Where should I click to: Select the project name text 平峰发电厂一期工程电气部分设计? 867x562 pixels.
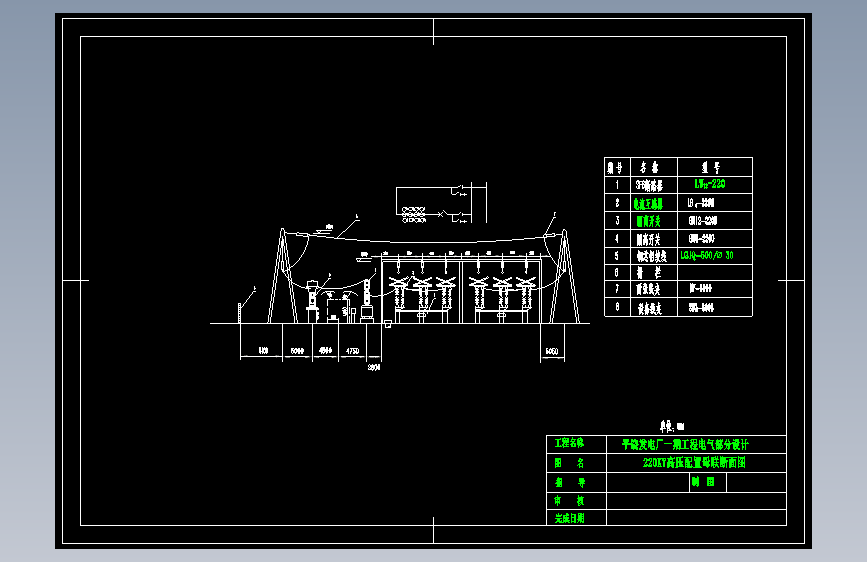(685, 444)
